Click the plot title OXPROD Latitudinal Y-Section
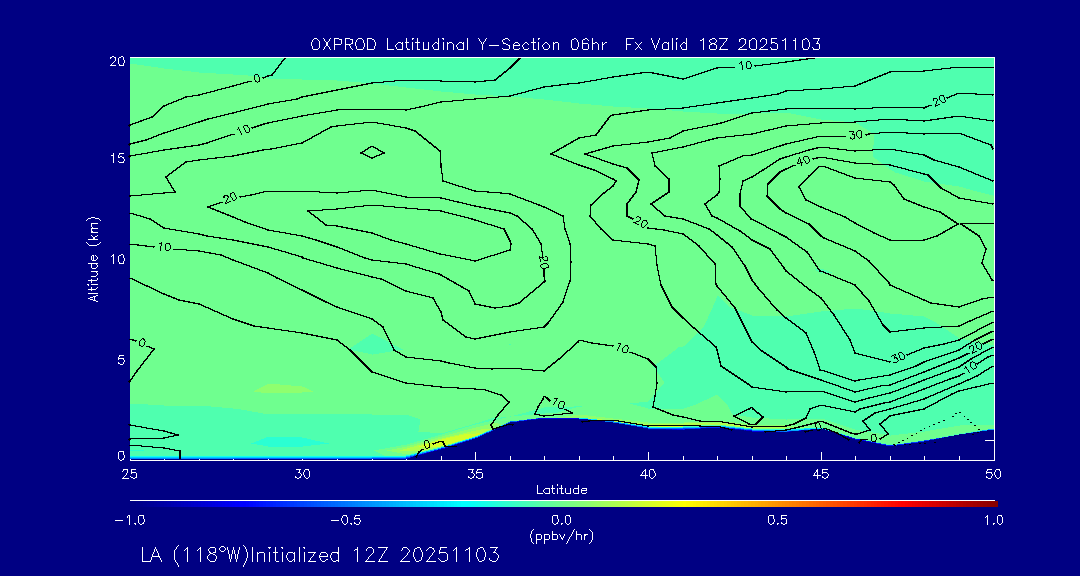The width and height of the screenshot is (1080, 576). [x=565, y=44]
